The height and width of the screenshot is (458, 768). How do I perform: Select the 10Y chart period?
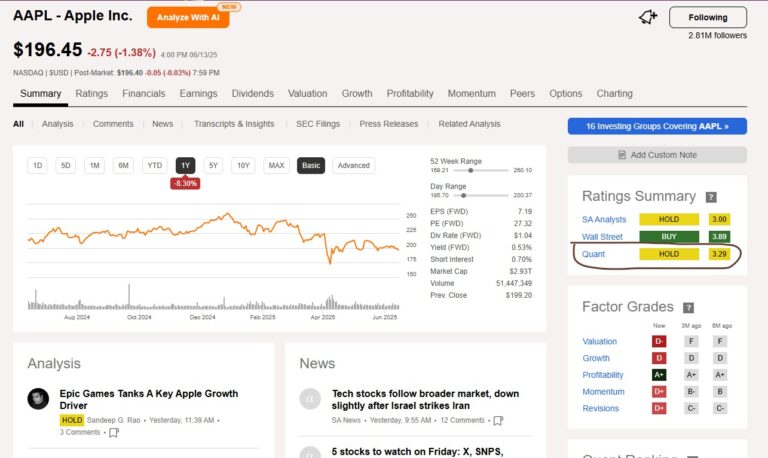tap(243, 166)
